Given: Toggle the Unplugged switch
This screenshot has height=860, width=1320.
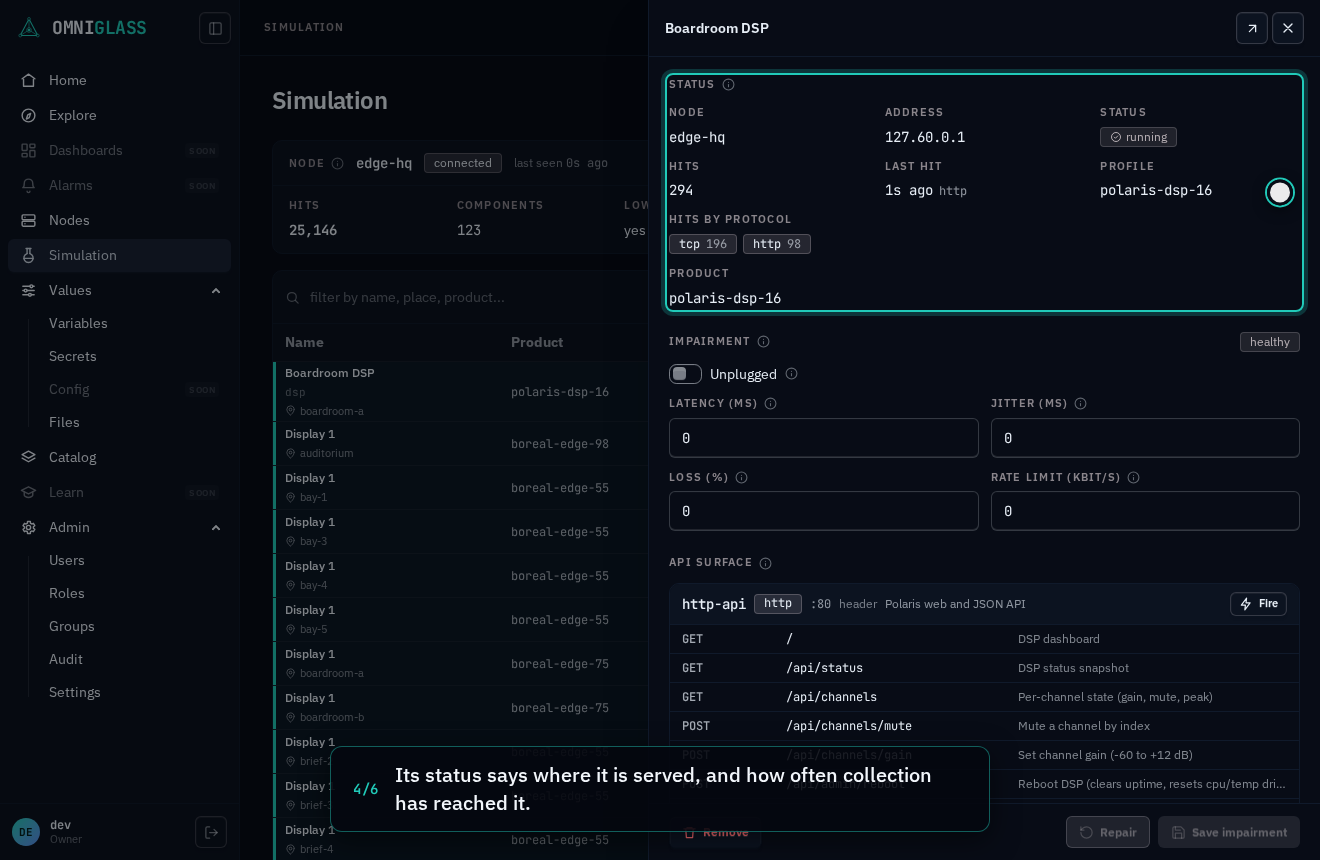Looking at the screenshot, I should point(685,374).
